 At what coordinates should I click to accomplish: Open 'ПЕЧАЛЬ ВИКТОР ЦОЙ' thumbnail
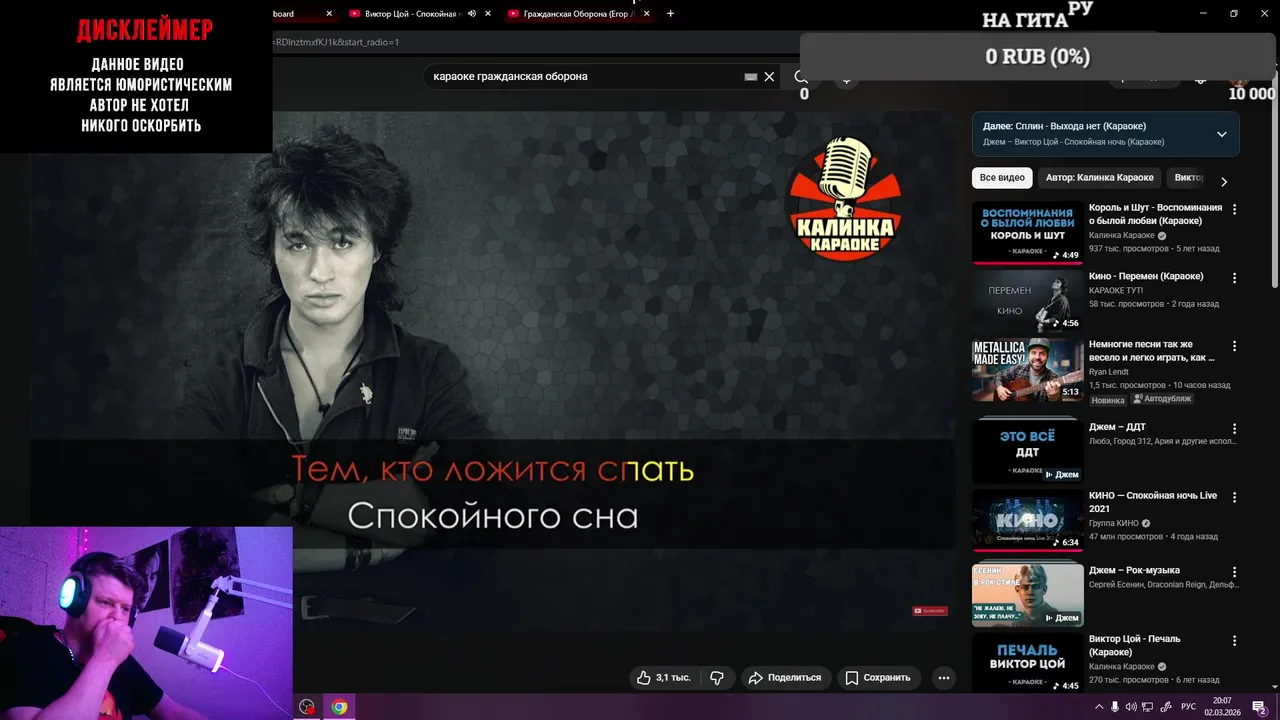coord(1027,663)
